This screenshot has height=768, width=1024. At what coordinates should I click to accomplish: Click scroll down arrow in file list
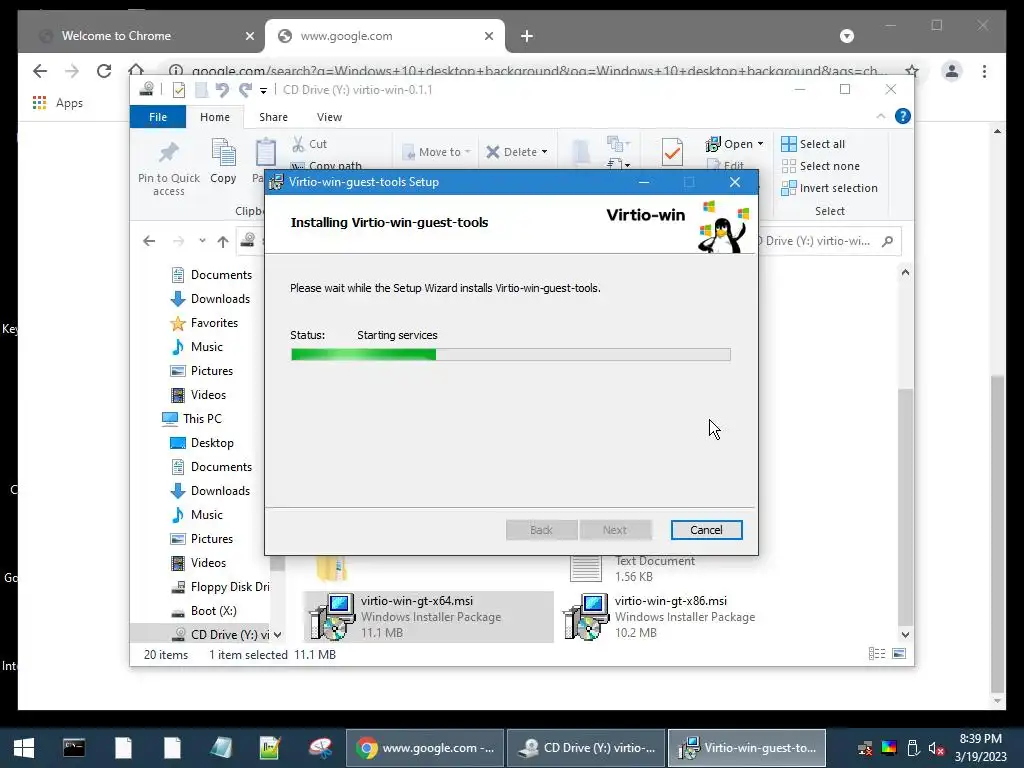click(x=905, y=634)
